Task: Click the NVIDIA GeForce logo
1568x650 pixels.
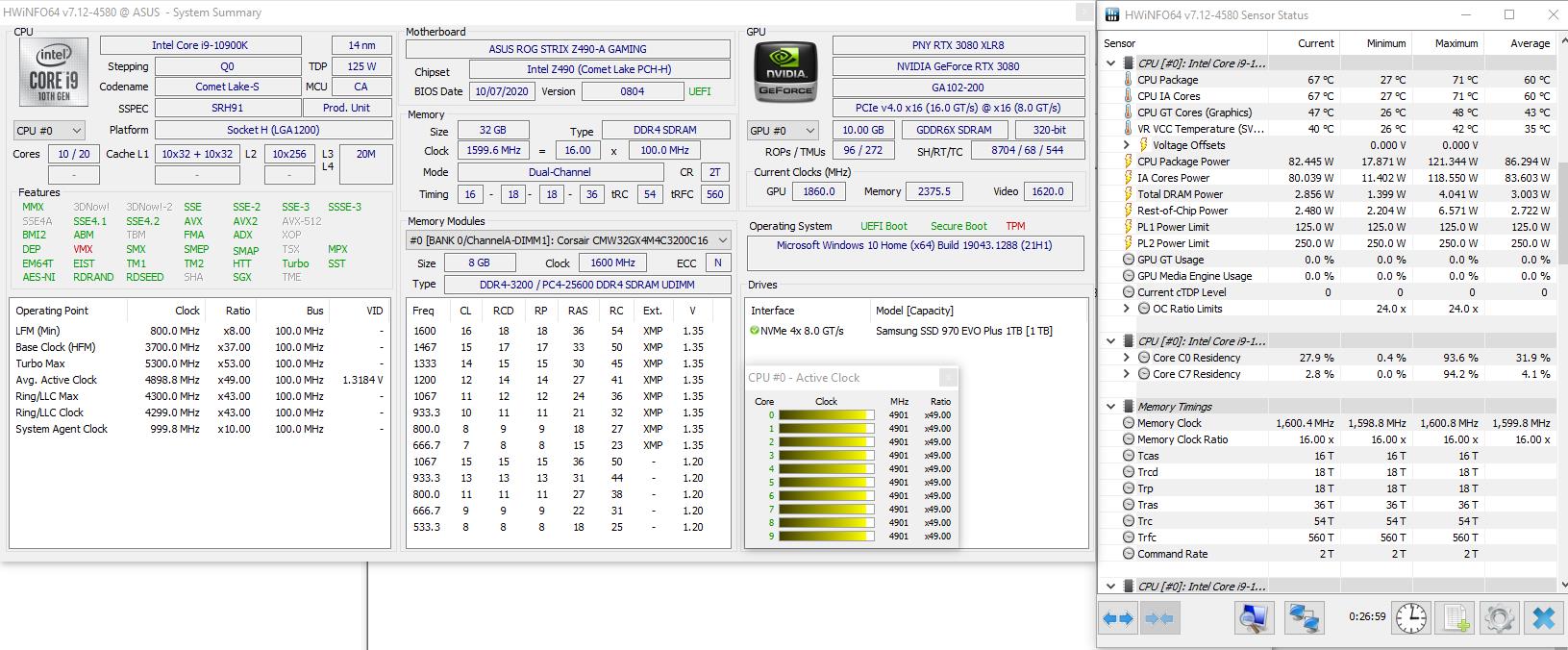Action: [786, 72]
